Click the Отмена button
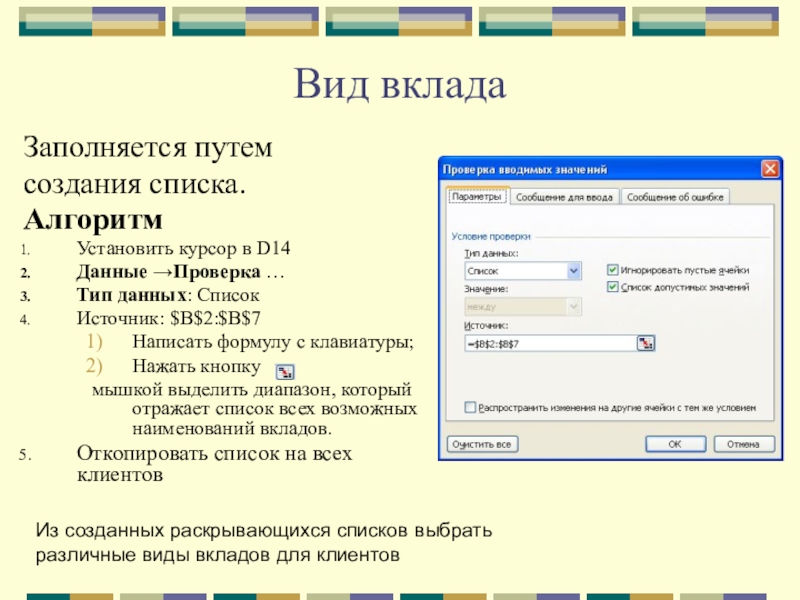 pyautogui.click(x=743, y=443)
